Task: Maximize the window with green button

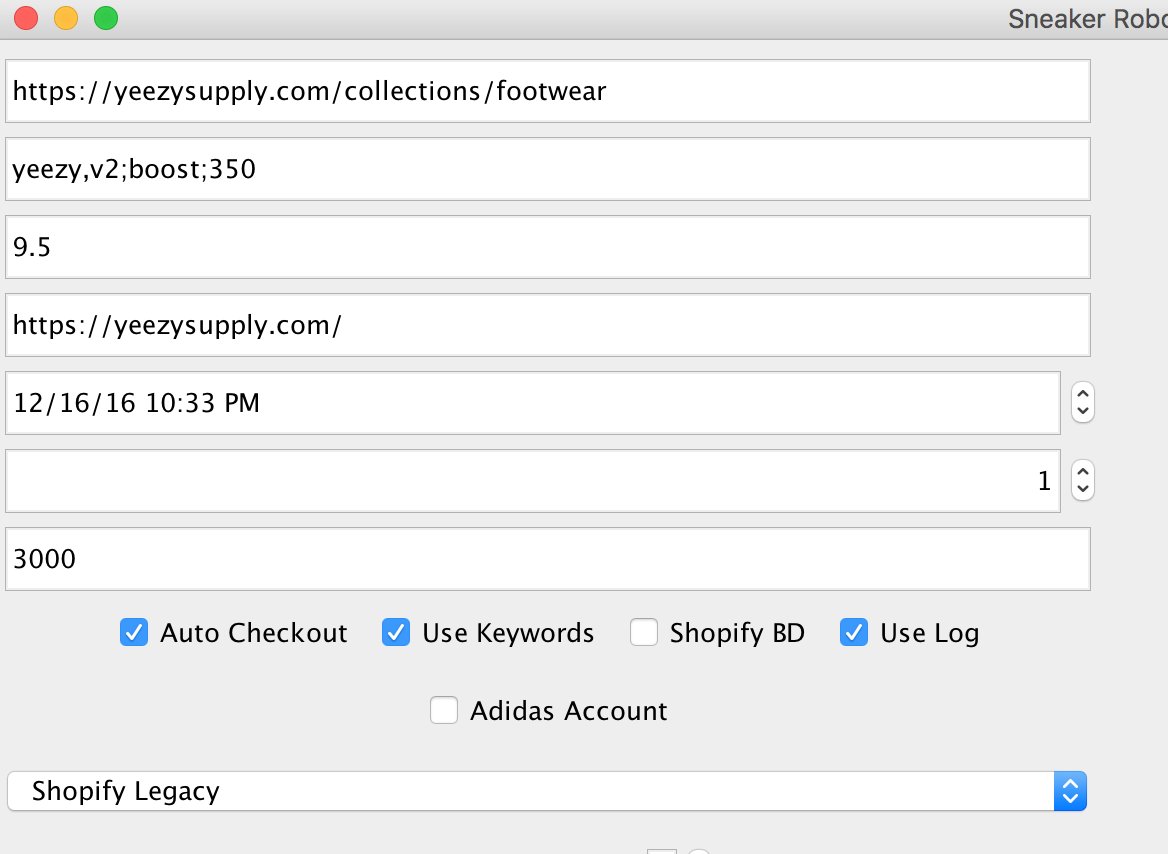Action: point(106,18)
